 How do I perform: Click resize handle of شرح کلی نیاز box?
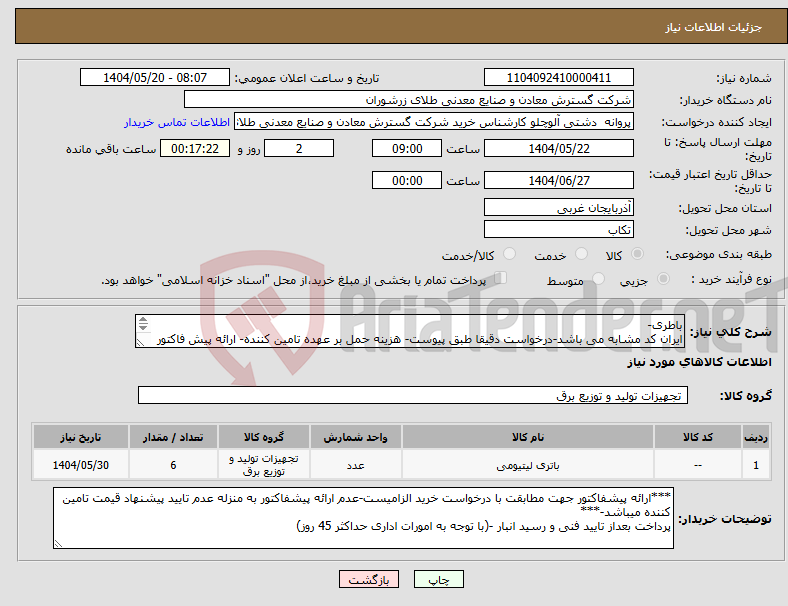click(141, 342)
